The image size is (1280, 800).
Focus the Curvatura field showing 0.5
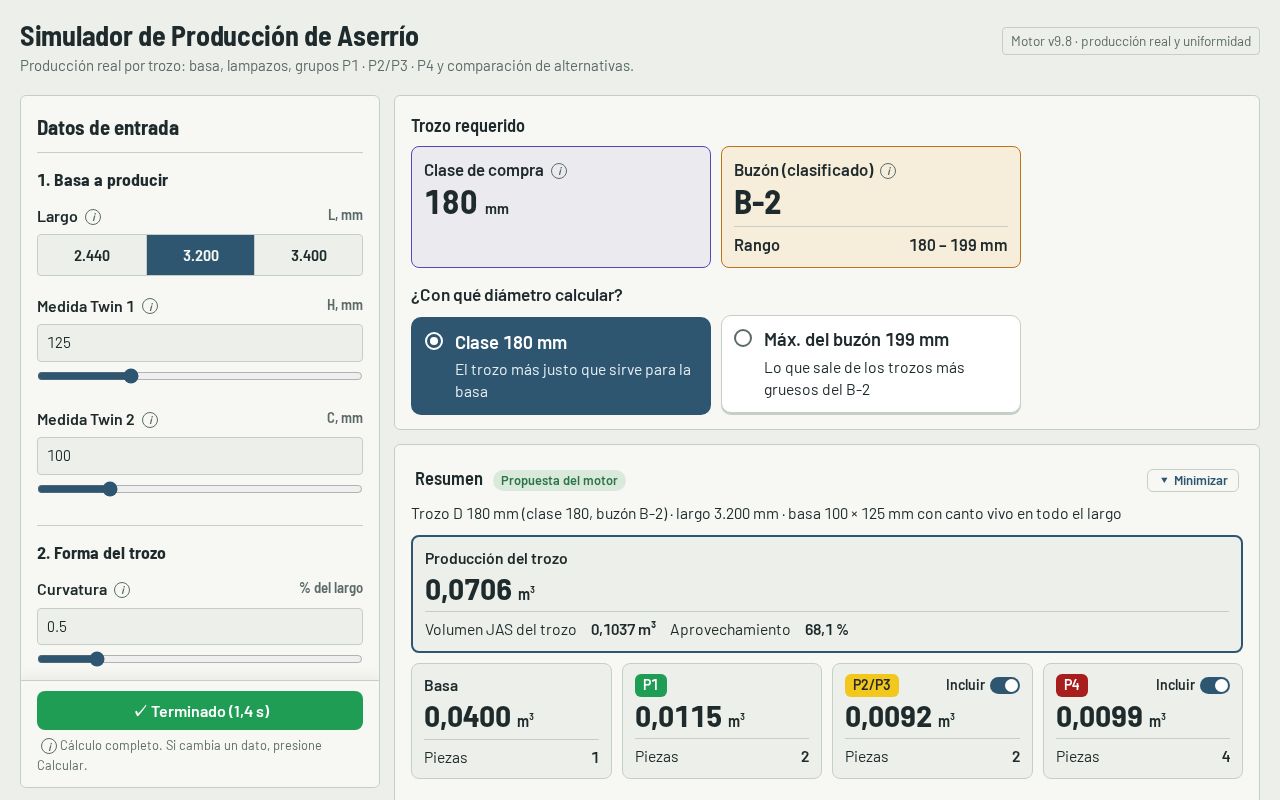[x=200, y=627]
